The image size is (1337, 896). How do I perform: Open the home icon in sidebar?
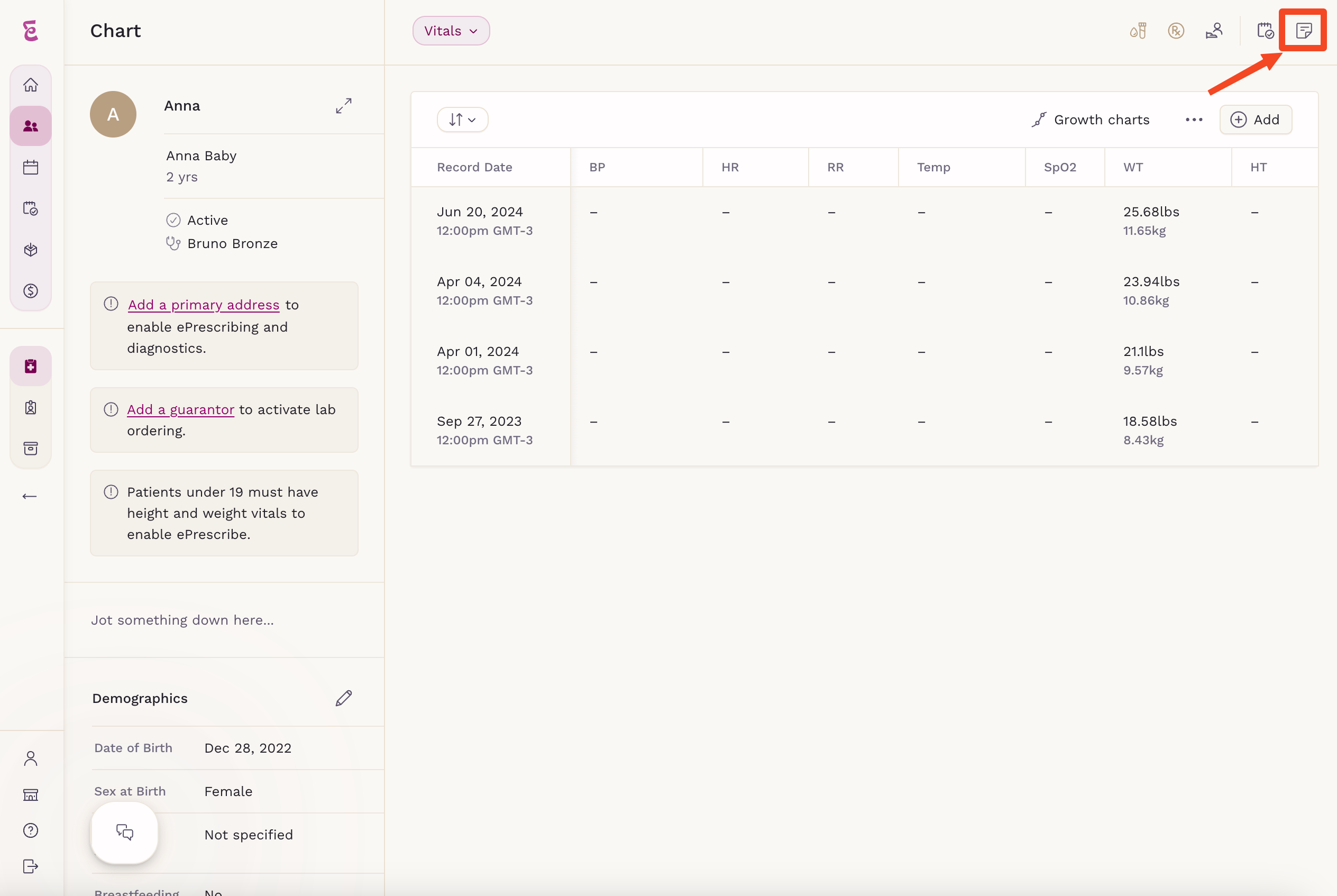tap(31, 85)
